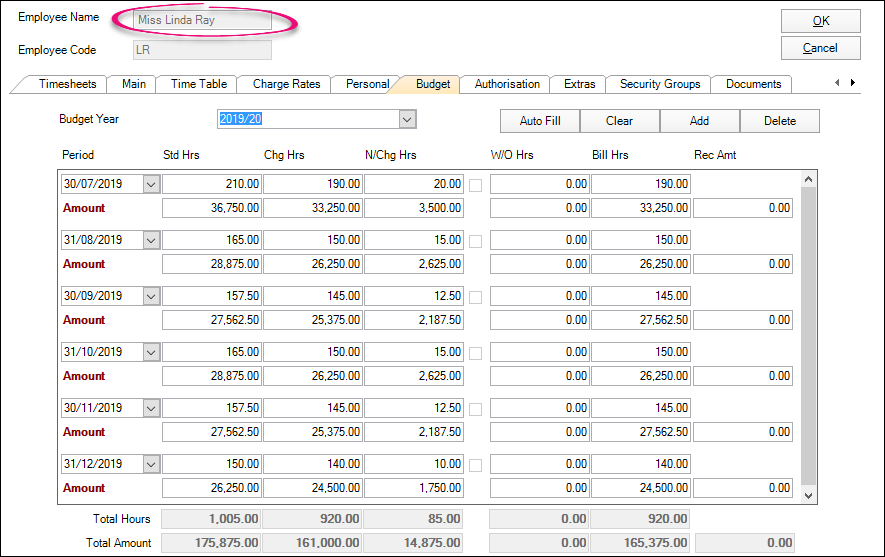The width and height of the screenshot is (885, 557).
Task: Delete the selected budget period
Action: (780, 121)
